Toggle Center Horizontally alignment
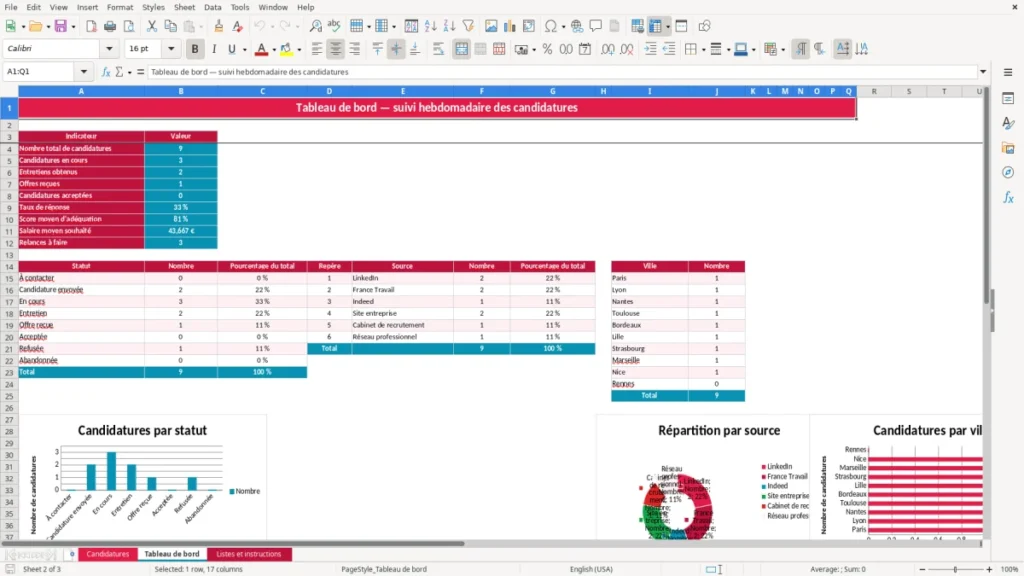Image resolution: width=1024 pixels, height=576 pixels. [x=336, y=49]
